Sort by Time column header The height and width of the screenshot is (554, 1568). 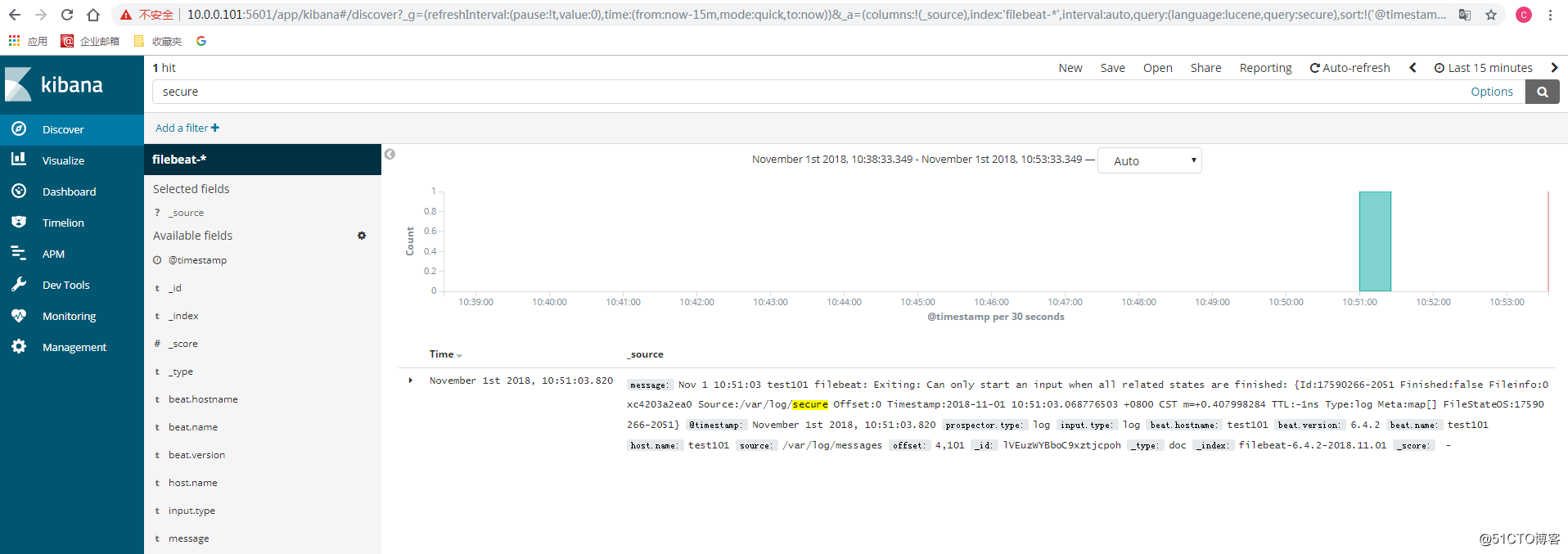446,354
